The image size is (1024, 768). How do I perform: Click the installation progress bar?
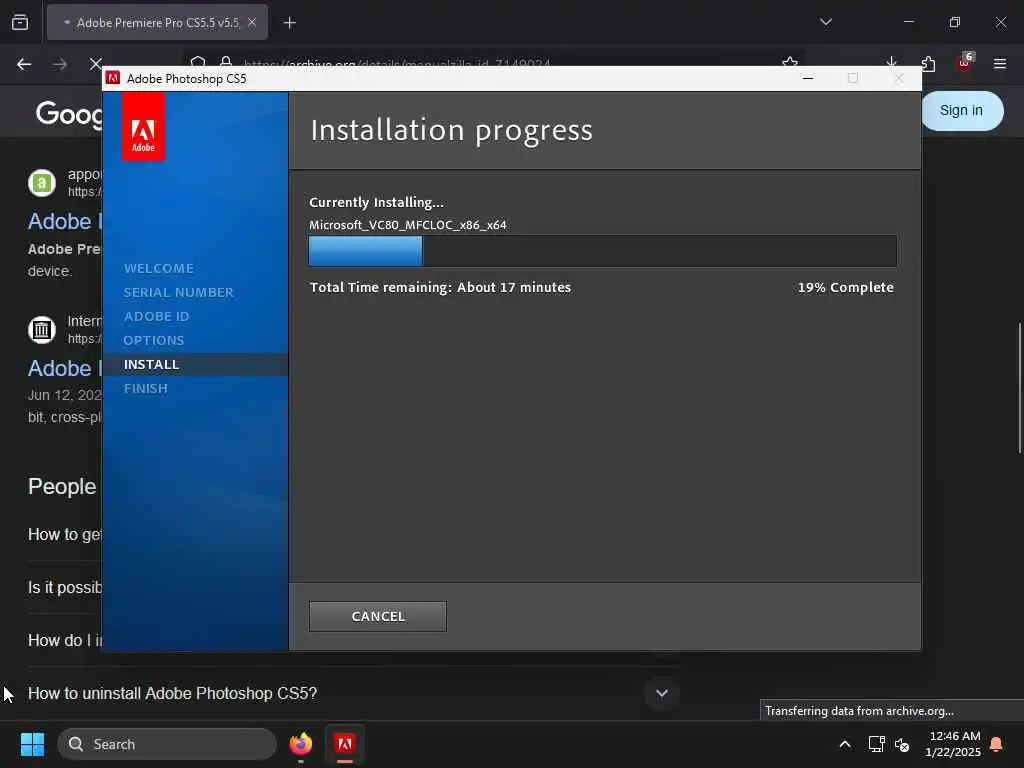pos(602,251)
